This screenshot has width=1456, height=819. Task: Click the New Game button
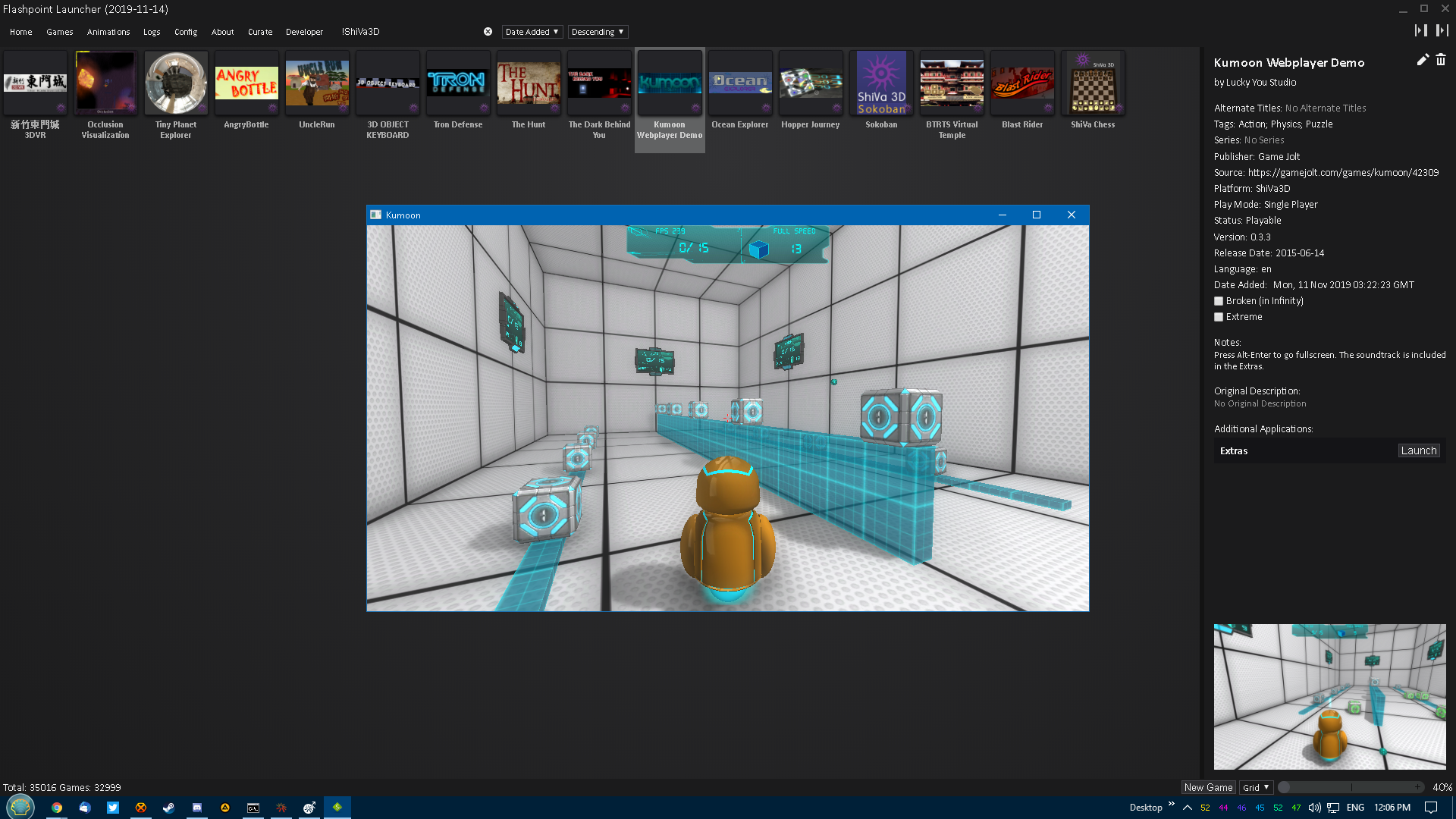[x=1208, y=787]
